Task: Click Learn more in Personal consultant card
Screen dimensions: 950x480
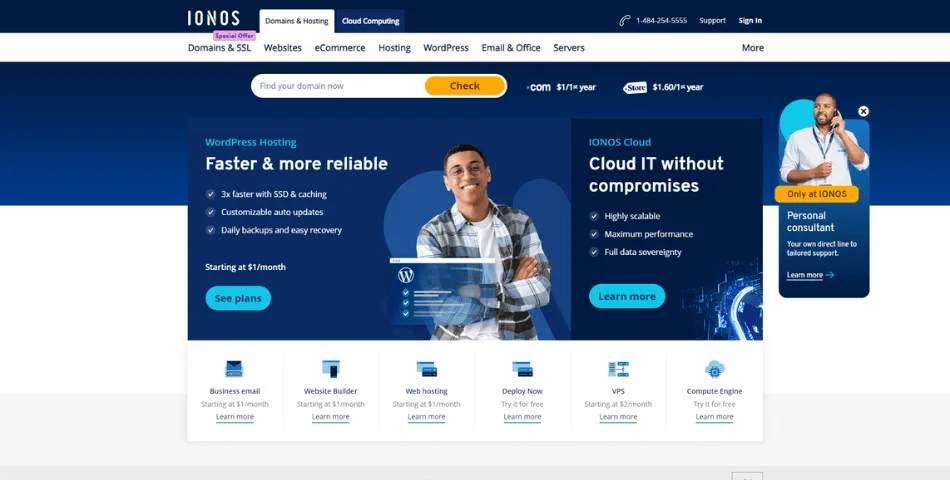Action: (805, 275)
